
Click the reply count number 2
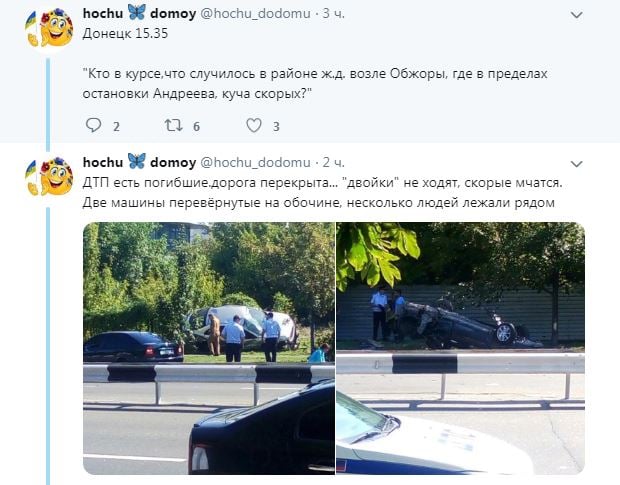click(116, 127)
